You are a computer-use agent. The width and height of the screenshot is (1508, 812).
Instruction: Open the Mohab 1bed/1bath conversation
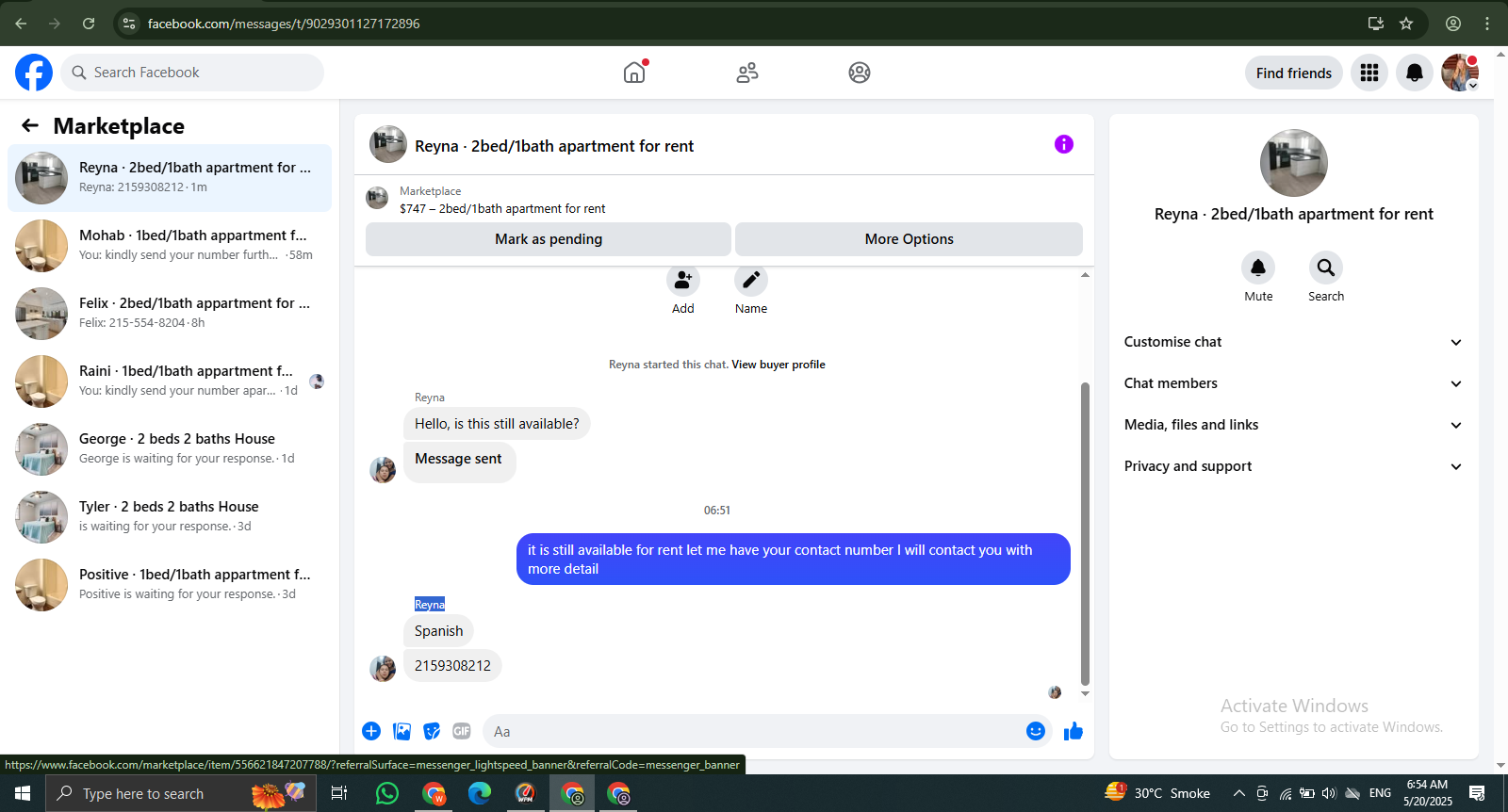(x=170, y=246)
